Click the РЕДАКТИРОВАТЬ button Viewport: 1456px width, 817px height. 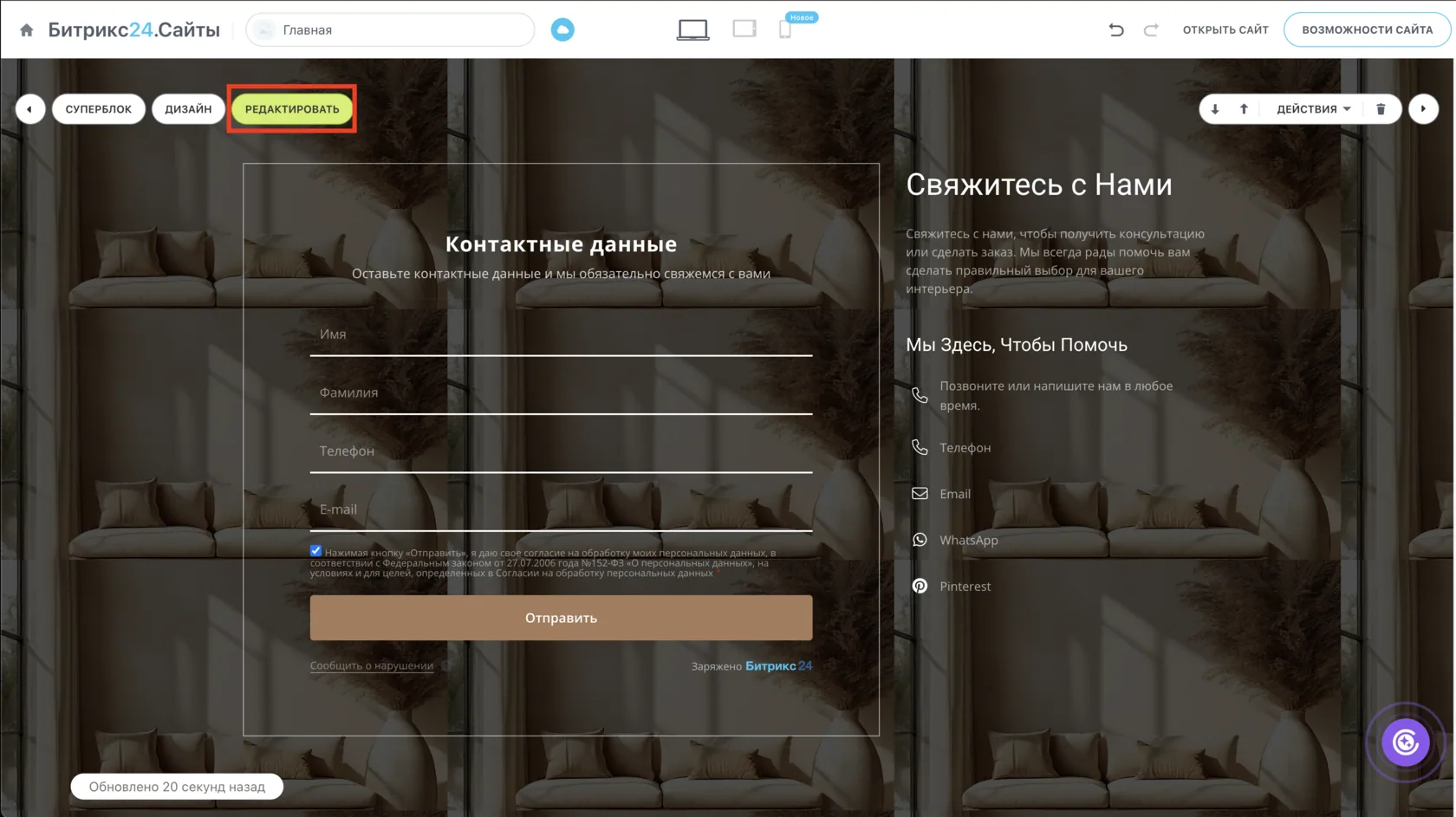(292, 109)
